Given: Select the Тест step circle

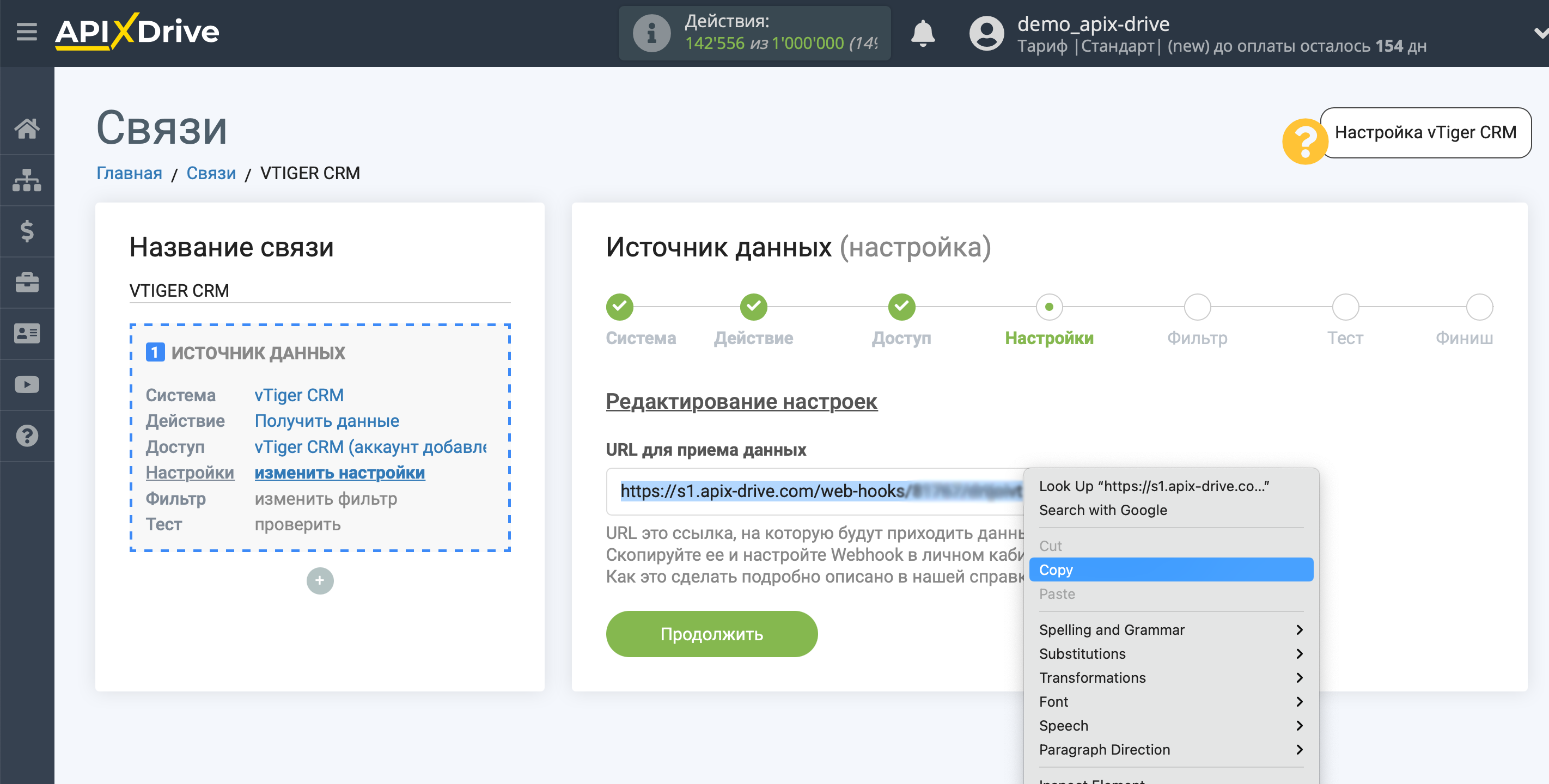Looking at the screenshot, I should (1345, 307).
